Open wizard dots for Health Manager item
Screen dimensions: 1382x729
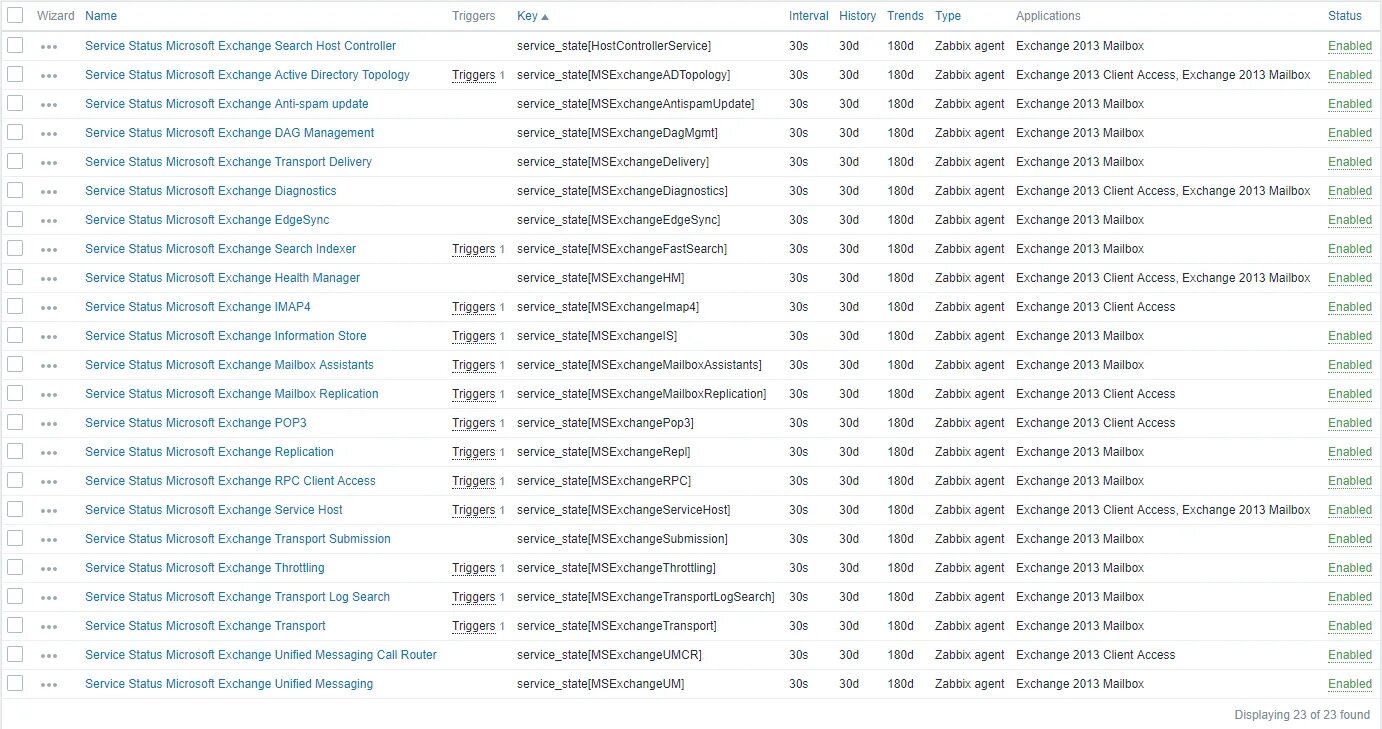[49, 279]
